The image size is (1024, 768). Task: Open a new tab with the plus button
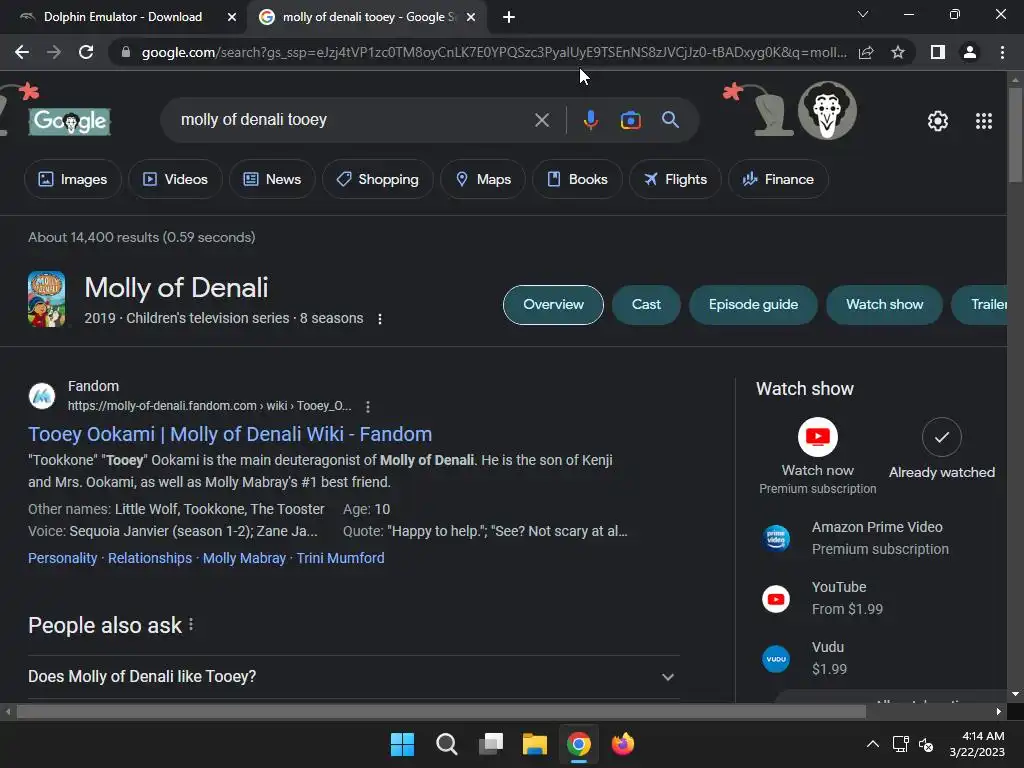(509, 17)
